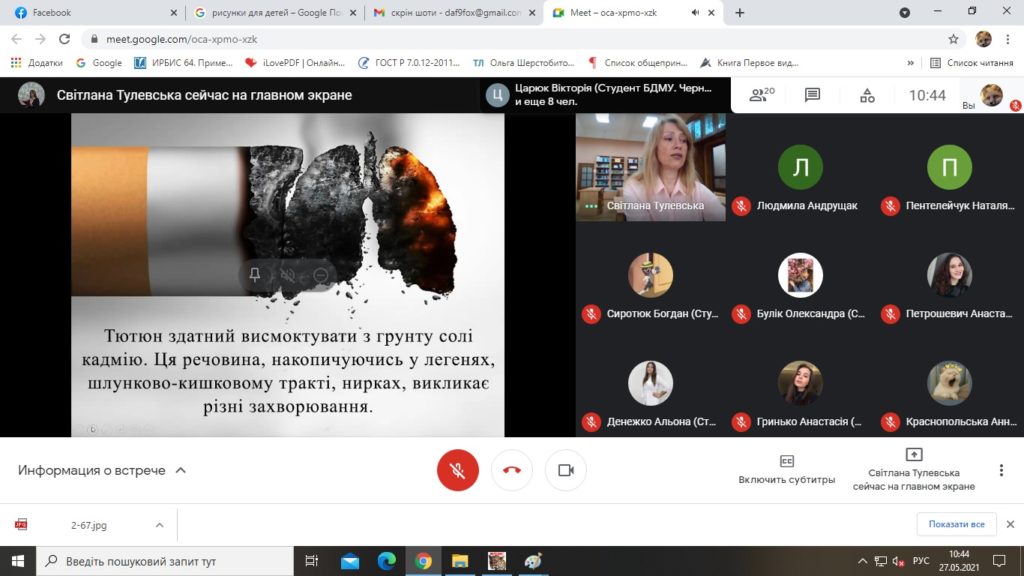Open the participants list showing 20 people
The image size is (1024, 576).
[x=761, y=95]
